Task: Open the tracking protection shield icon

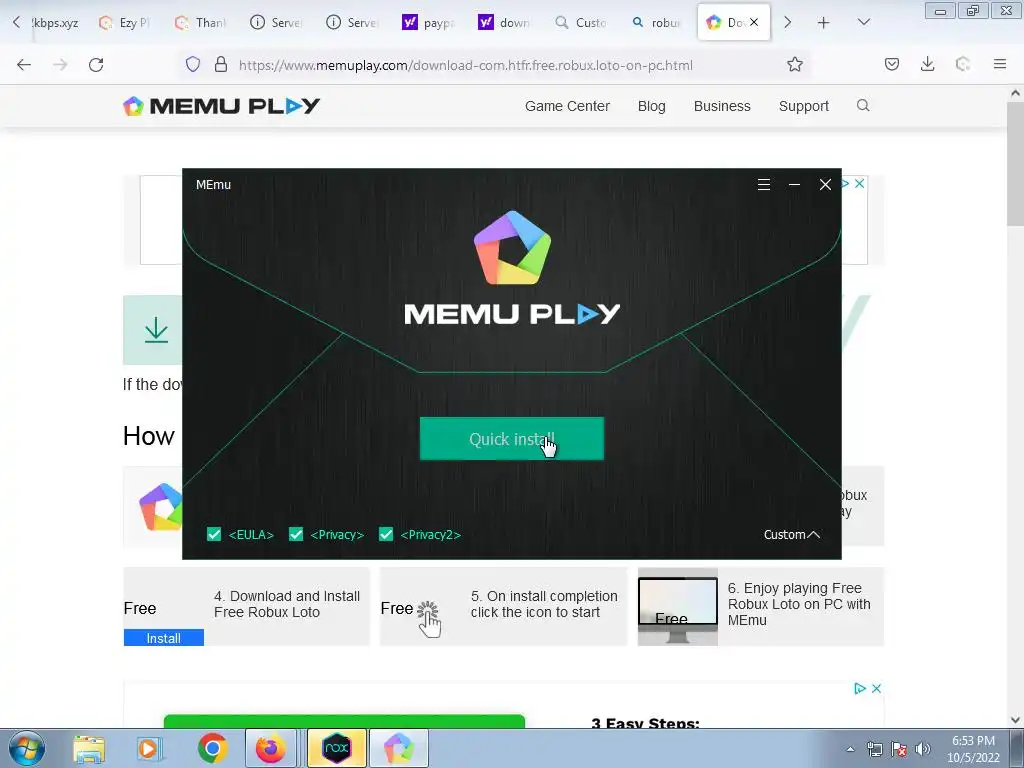Action: [193, 64]
